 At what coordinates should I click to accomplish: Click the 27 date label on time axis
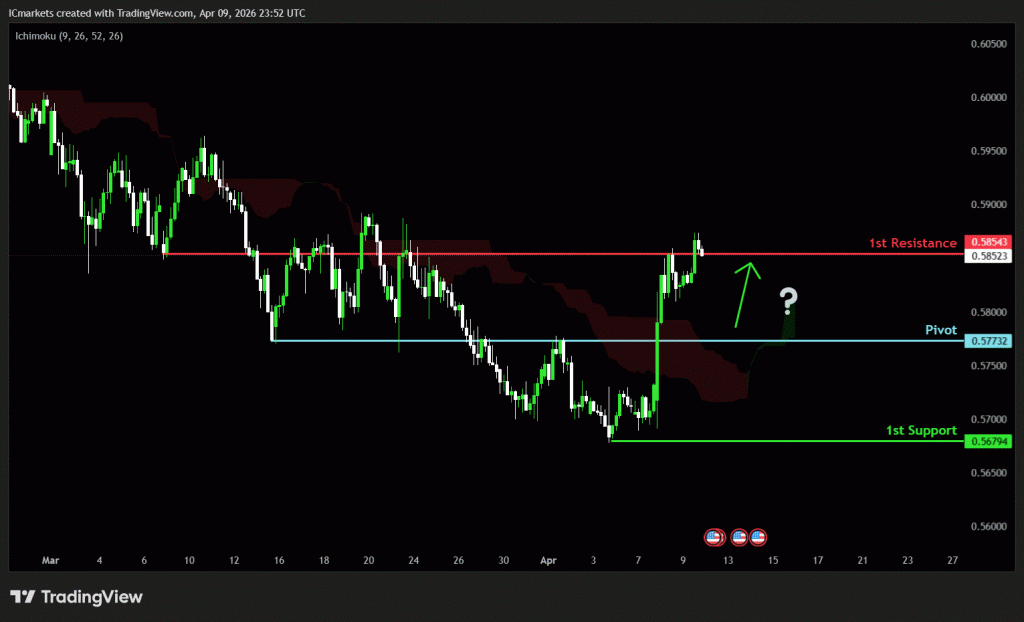[x=952, y=561]
